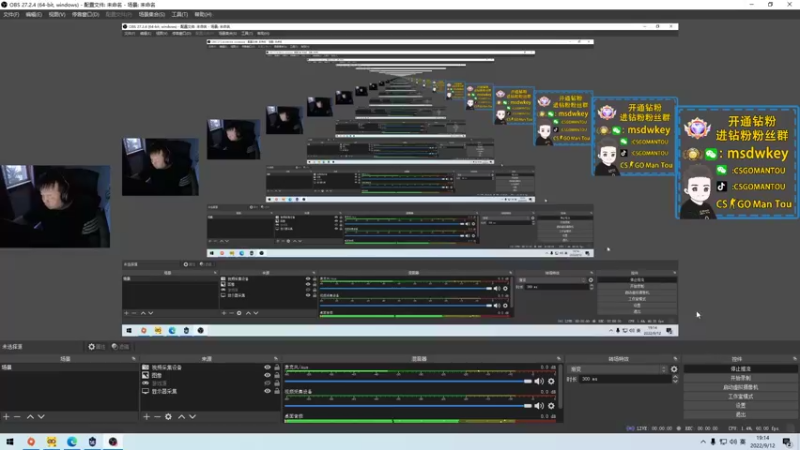Image resolution: width=800 pixels, height=450 pixels.
Task: Decrease transition duration with down arrow
Action: coord(675,381)
